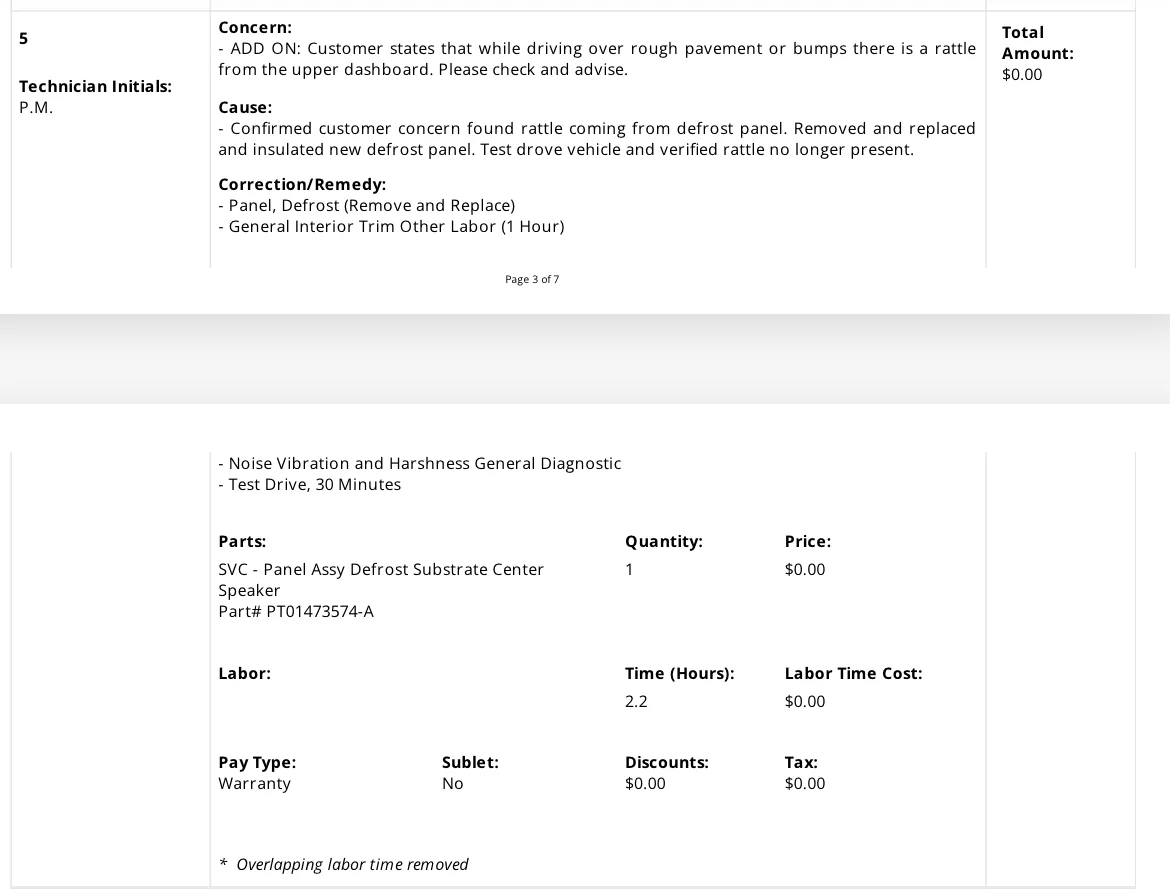Click the Warranty pay type value

[254, 784]
